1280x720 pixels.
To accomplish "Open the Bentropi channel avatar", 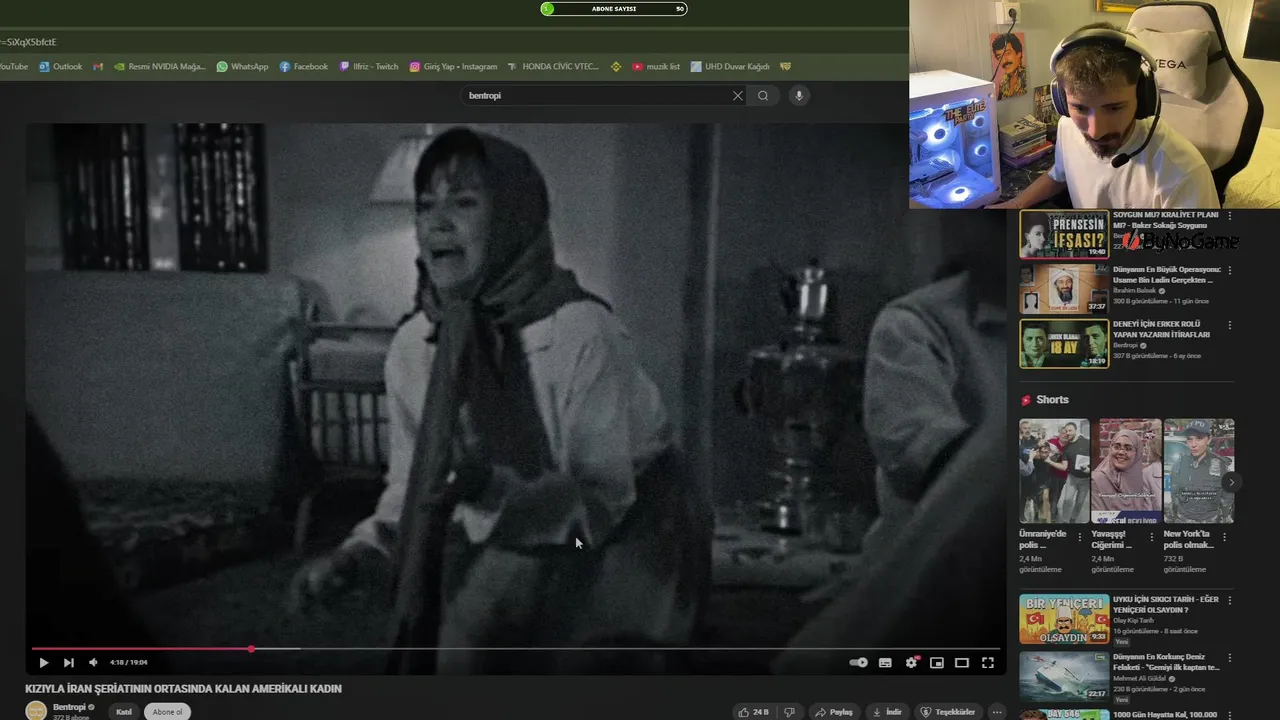I will (36, 710).
